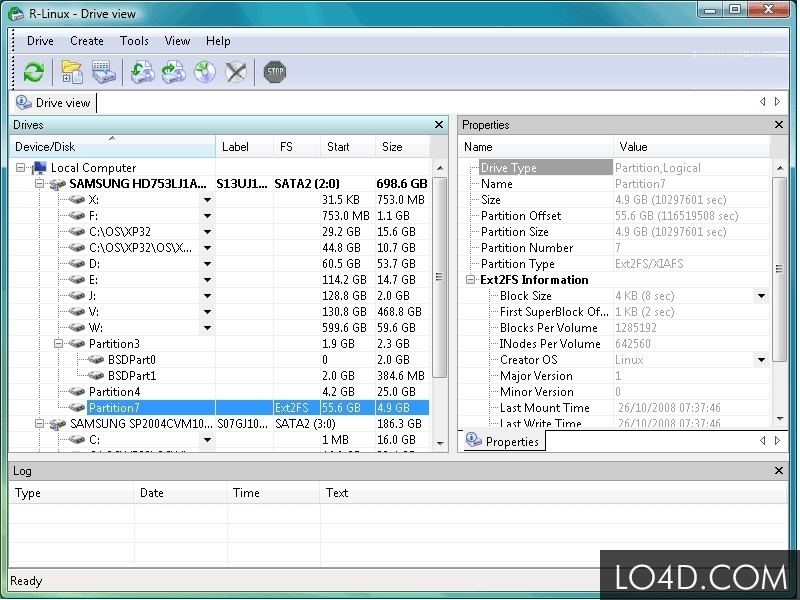Close the Log panel

pos(779,470)
